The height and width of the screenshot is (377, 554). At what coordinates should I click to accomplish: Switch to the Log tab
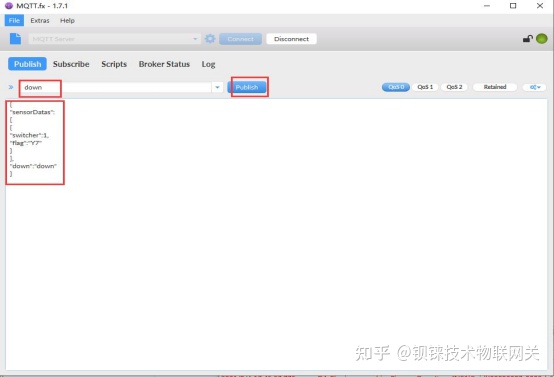pyautogui.click(x=208, y=64)
